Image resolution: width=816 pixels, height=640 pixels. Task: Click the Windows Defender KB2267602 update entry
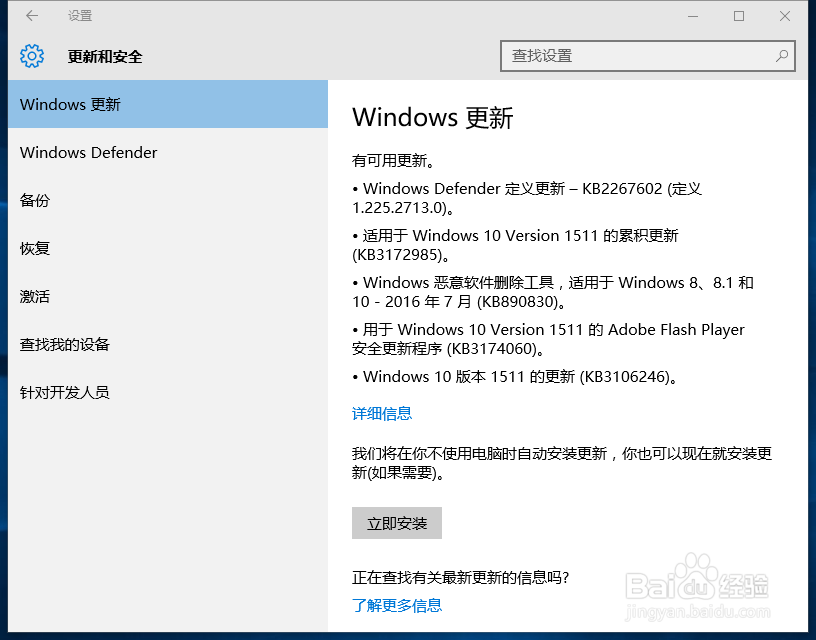pyautogui.click(x=527, y=198)
